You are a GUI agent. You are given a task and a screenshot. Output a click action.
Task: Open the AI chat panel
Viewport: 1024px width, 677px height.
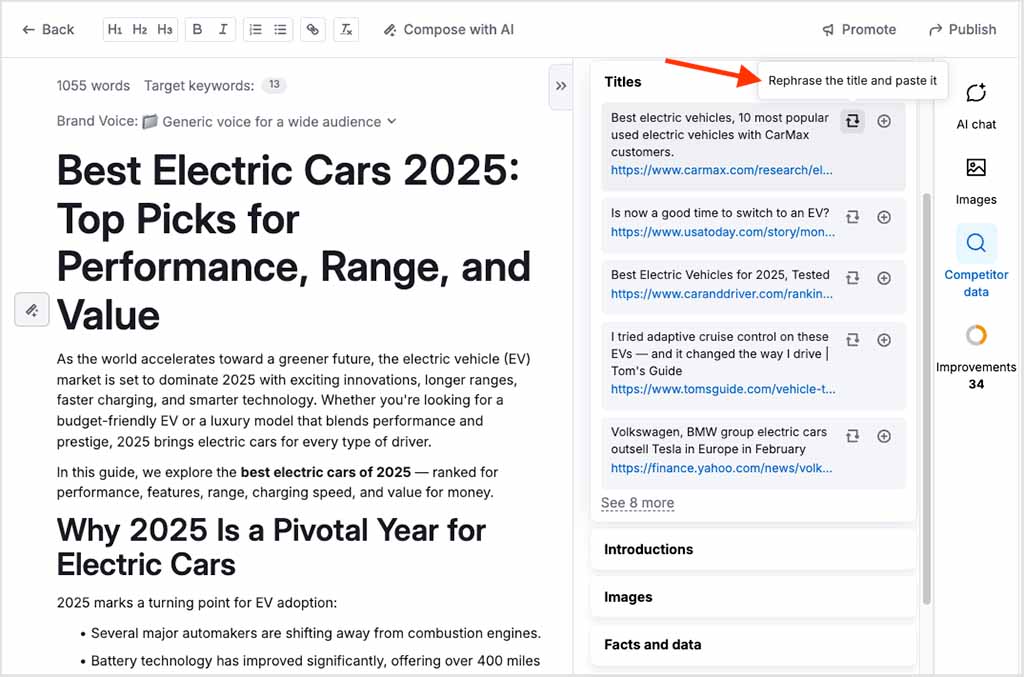pos(976,106)
